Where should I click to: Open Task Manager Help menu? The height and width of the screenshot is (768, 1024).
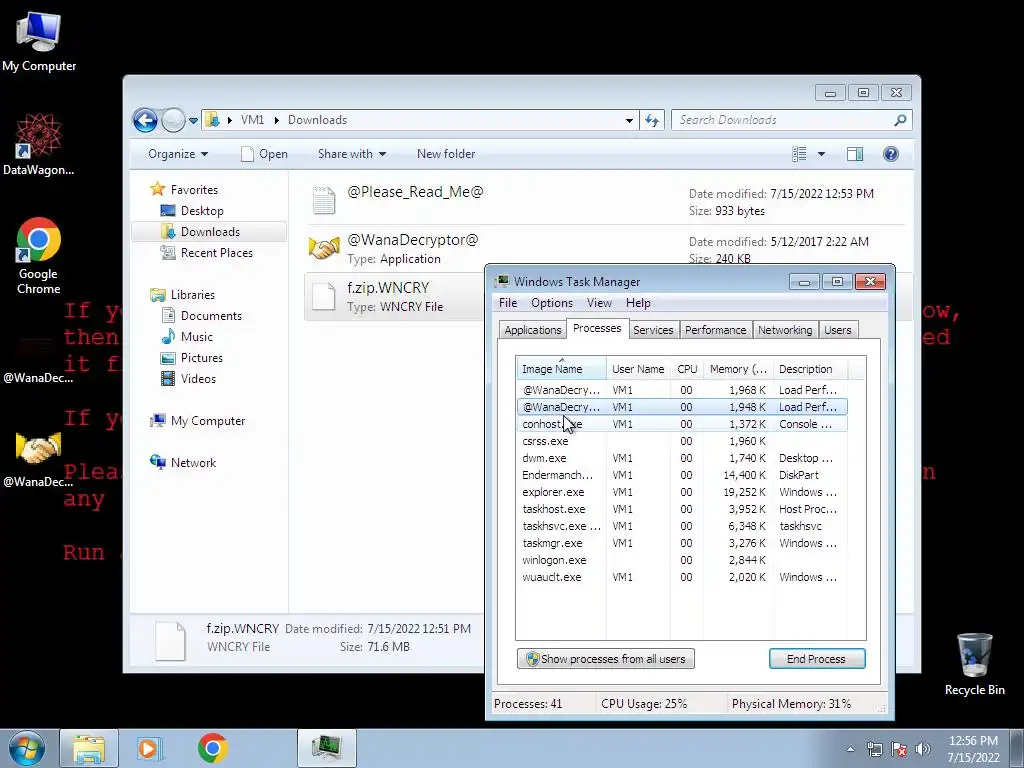click(638, 303)
